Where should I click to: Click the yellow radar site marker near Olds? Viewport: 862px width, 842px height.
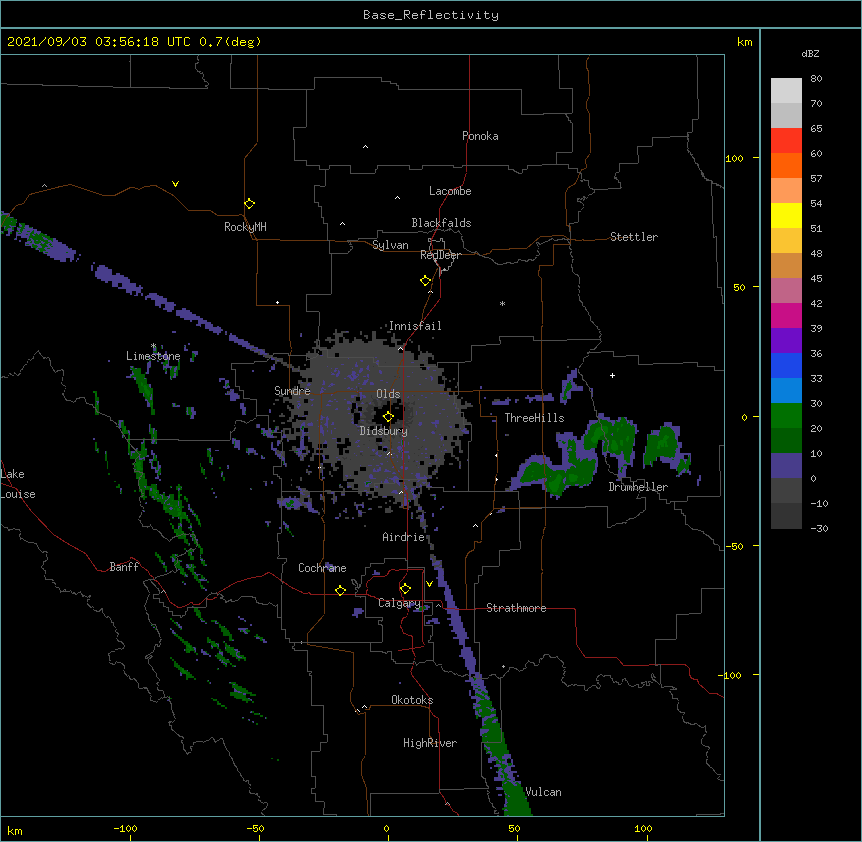[x=388, y=417]
